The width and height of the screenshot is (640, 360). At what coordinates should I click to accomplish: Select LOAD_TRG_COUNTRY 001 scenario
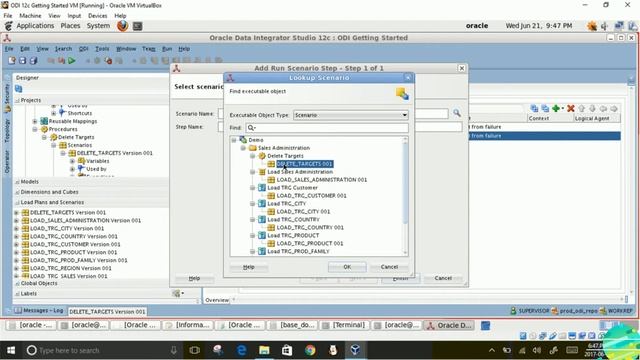[x=310, y=227]
